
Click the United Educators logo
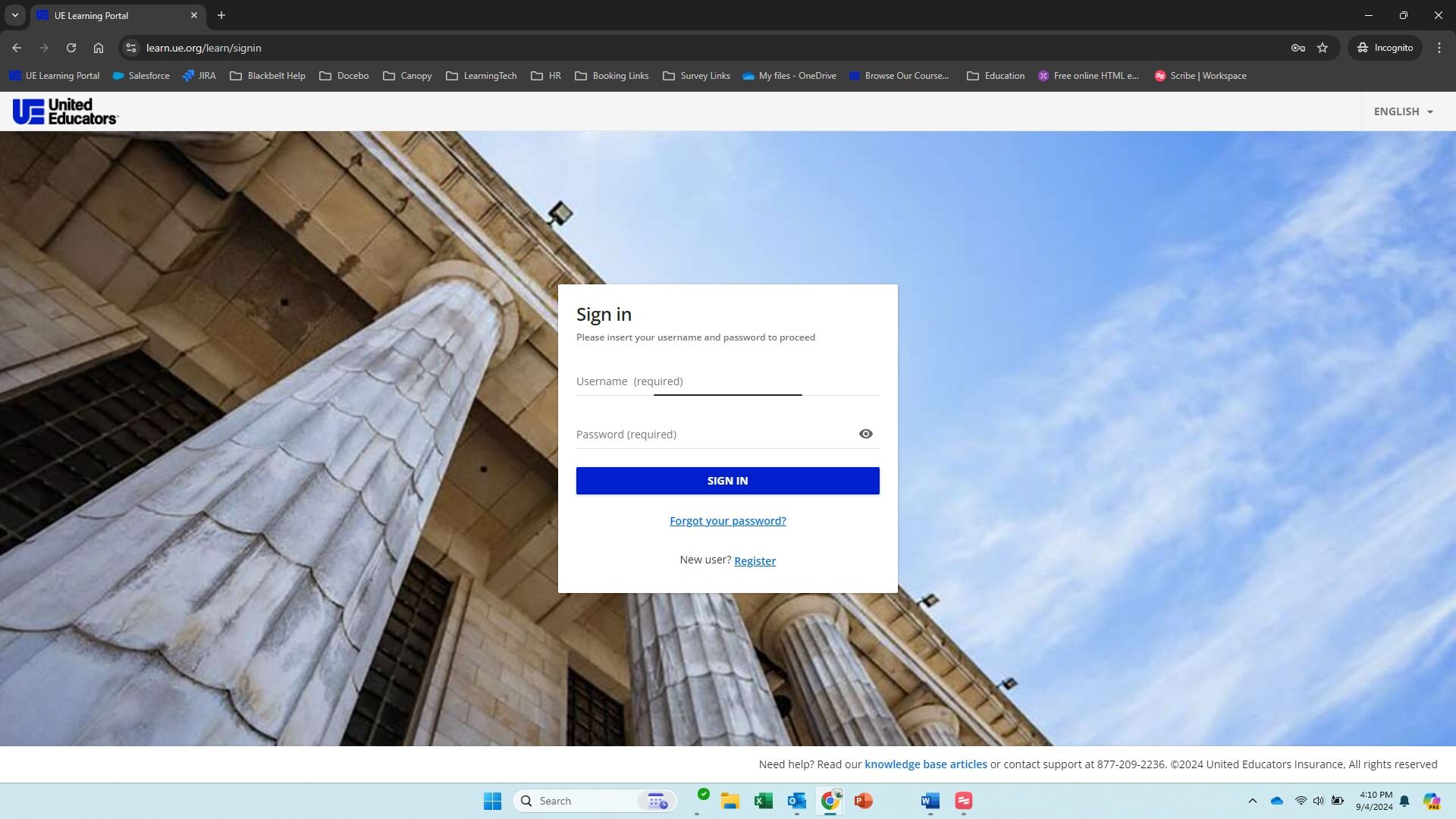coord(65,111)
